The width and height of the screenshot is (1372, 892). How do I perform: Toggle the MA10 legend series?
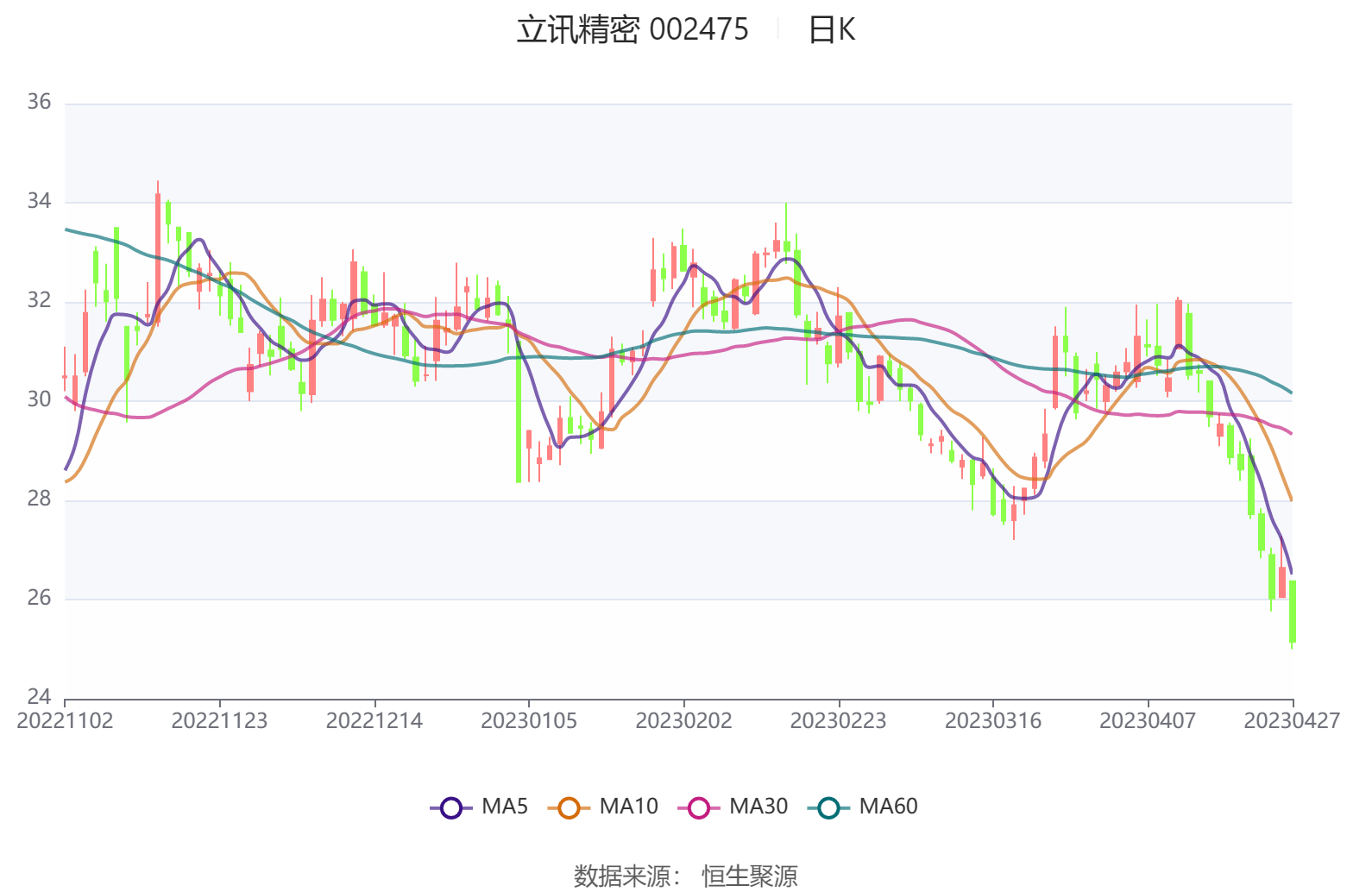[603, 807]
